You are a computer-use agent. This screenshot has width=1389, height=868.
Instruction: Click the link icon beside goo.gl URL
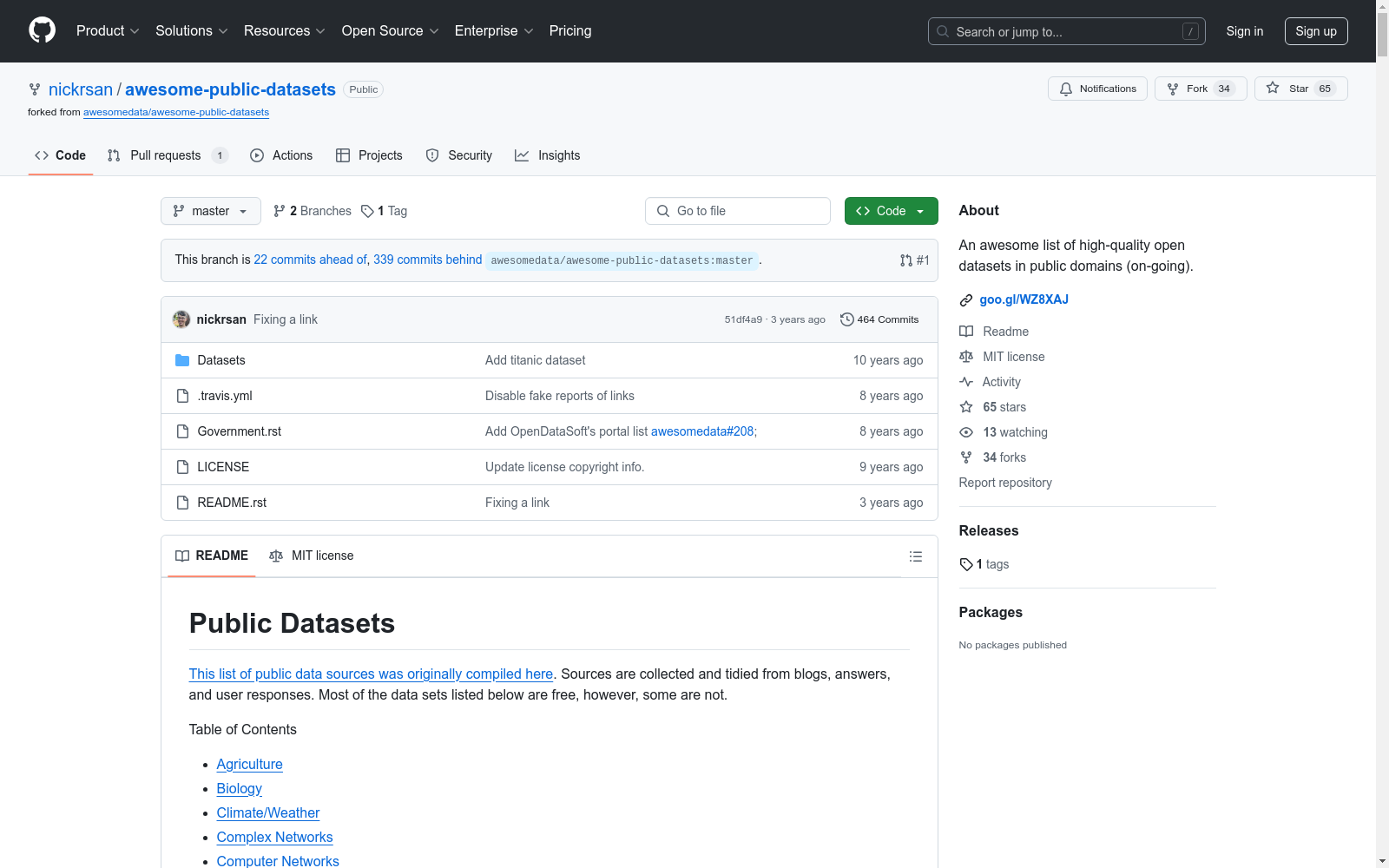[966, 300]
